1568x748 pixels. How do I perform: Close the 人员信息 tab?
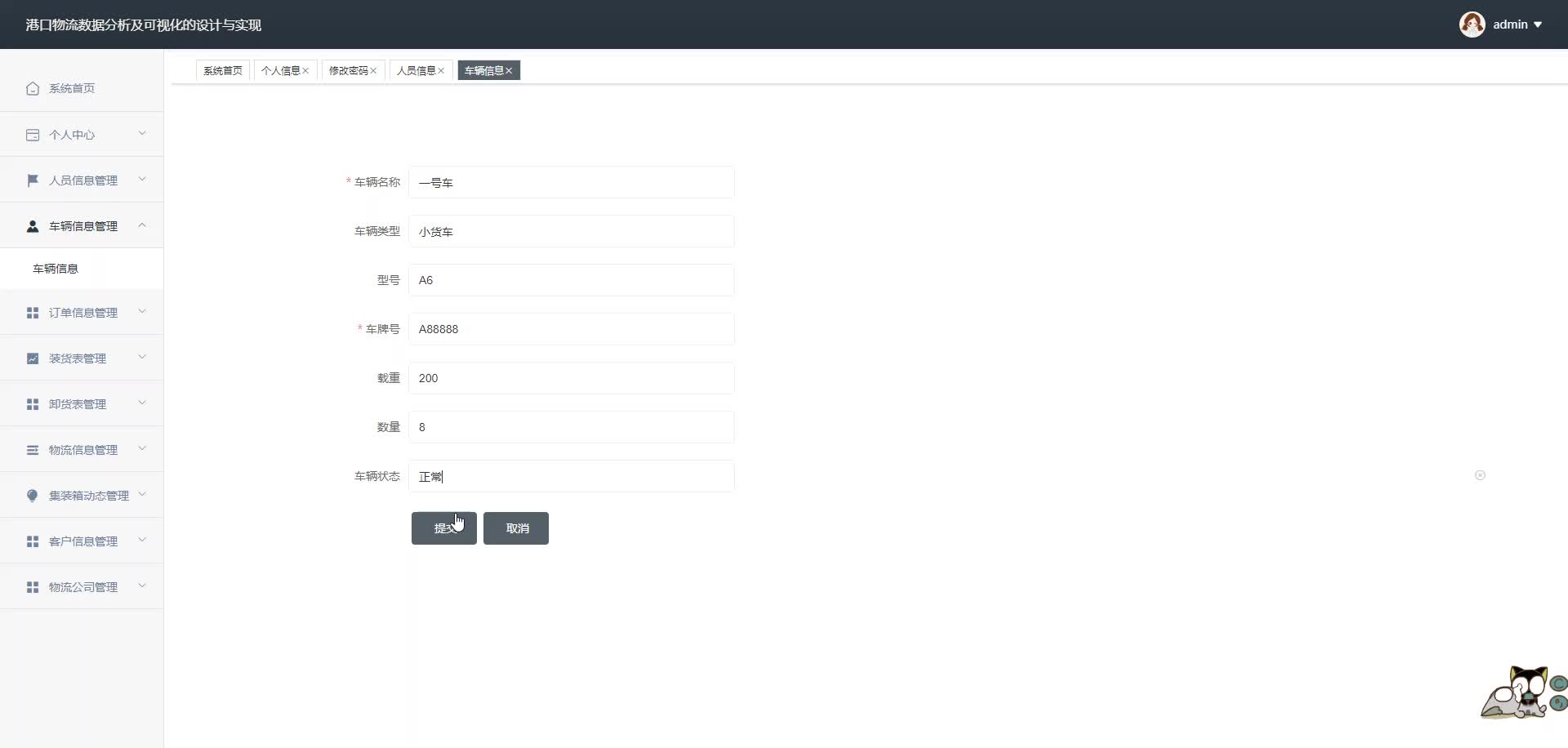tap(441, 71)
